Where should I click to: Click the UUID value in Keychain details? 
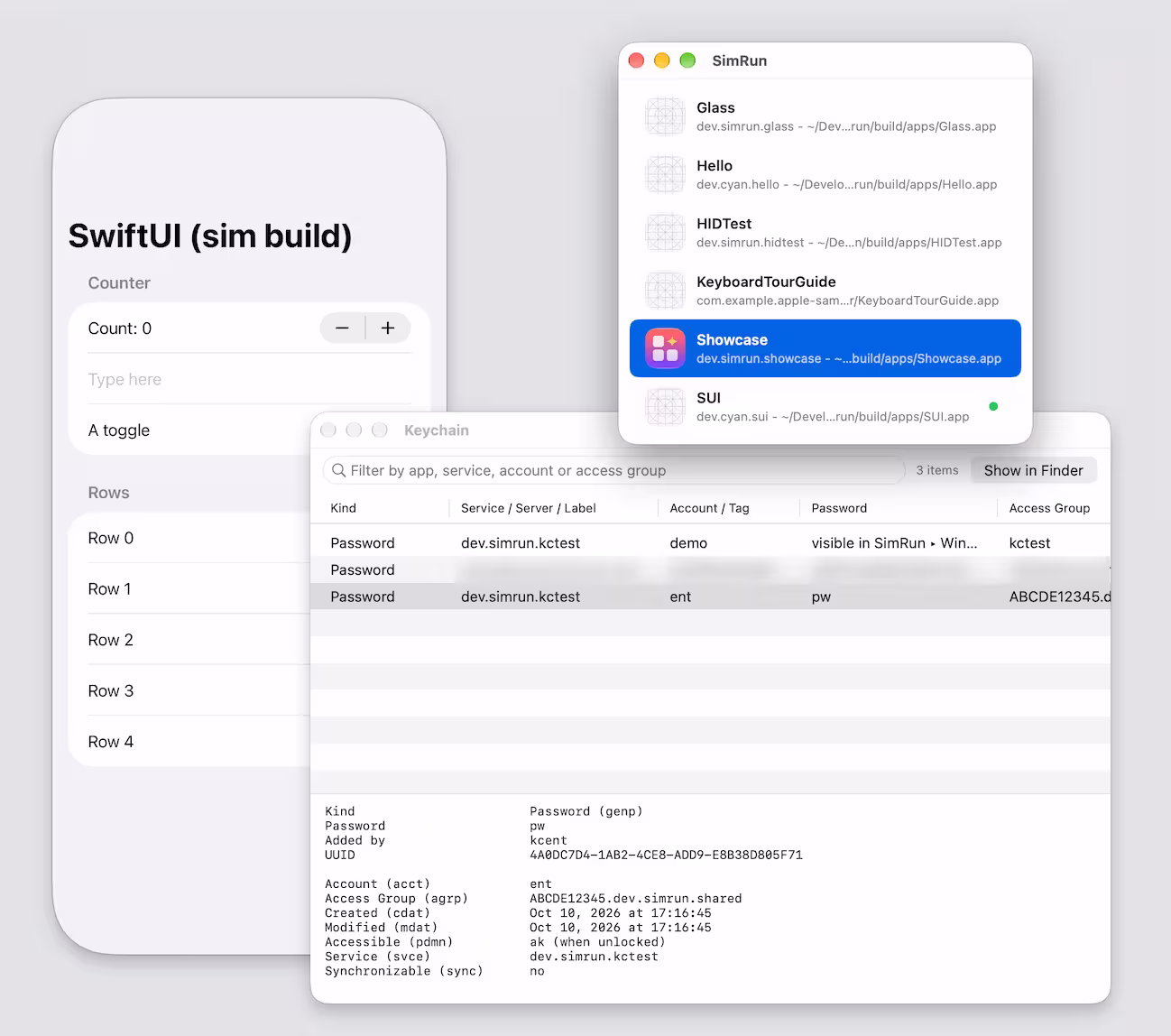tap(666, 855)
